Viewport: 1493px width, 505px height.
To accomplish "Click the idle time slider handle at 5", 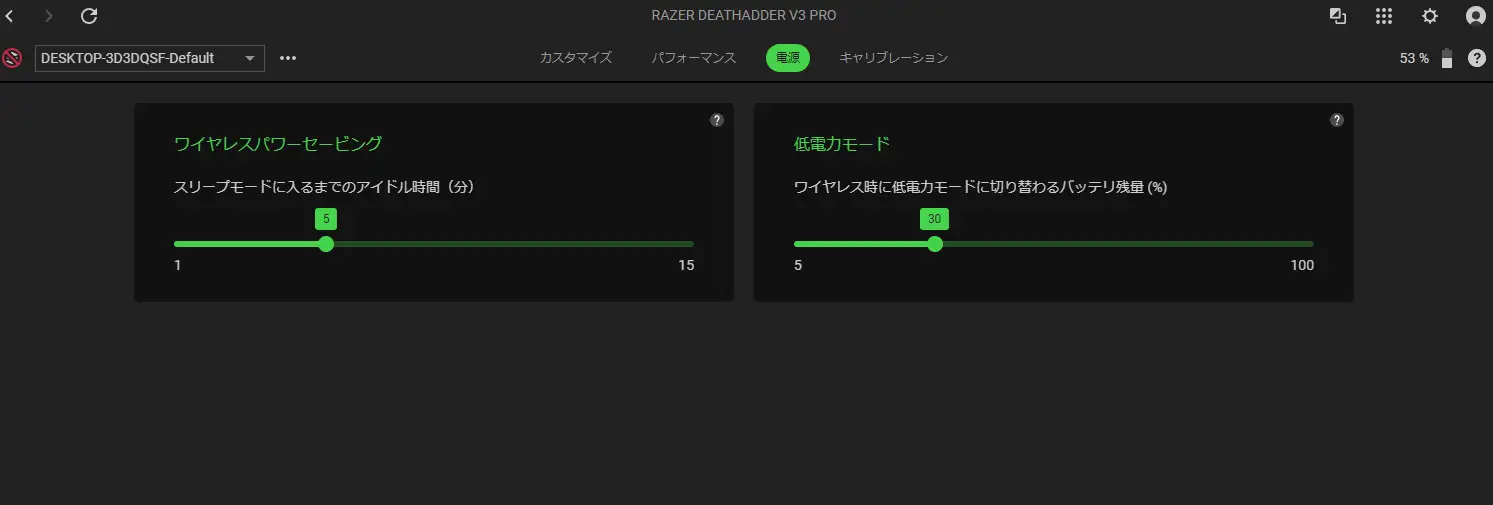I will pyautogui.click(x=326, y=244).
